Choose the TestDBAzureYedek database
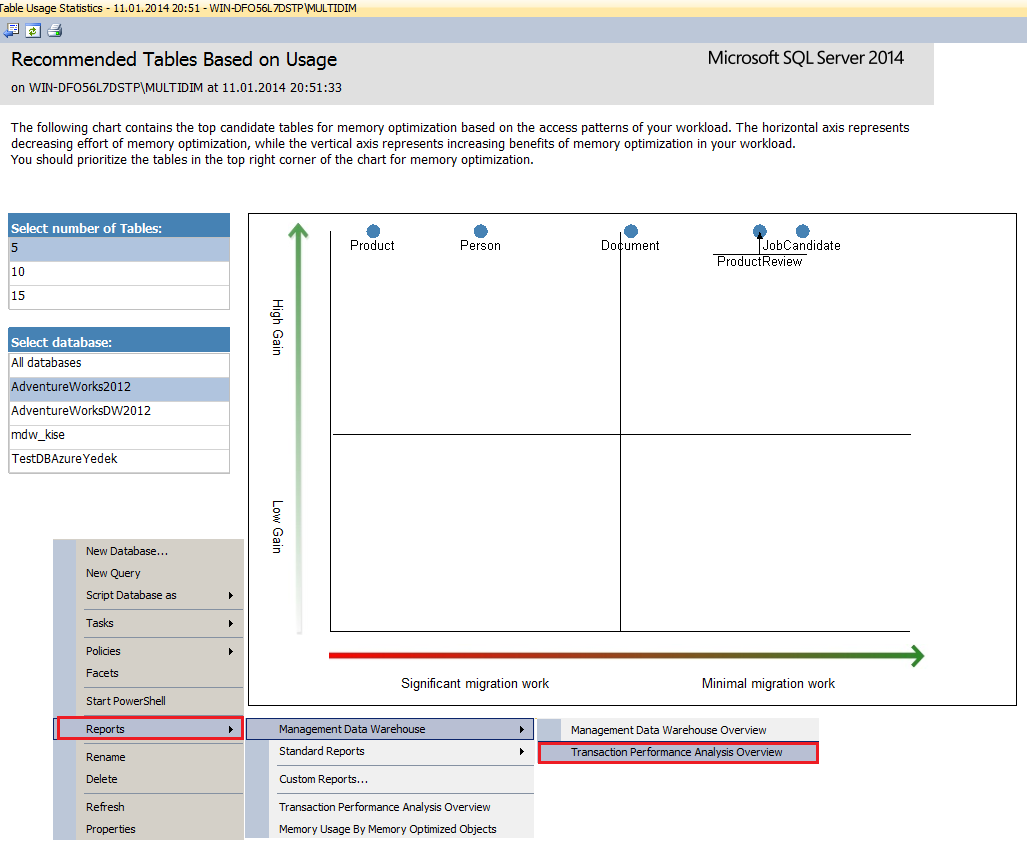Screen dimensions: 1031x849 coord(119,460)
